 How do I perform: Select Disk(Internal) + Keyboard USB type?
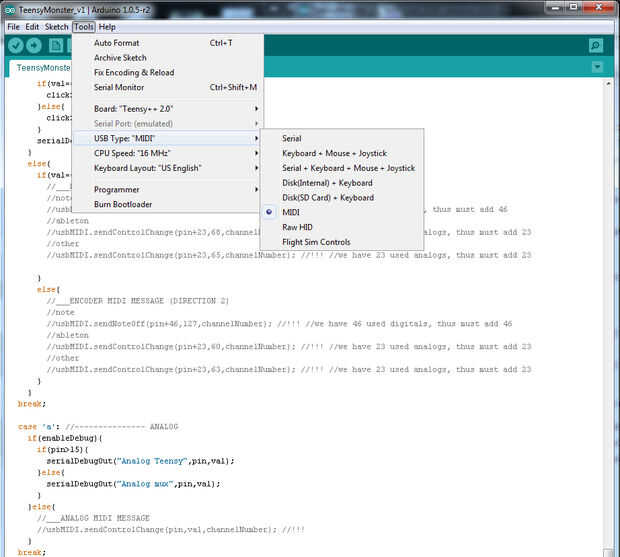[x=342, y=183]
